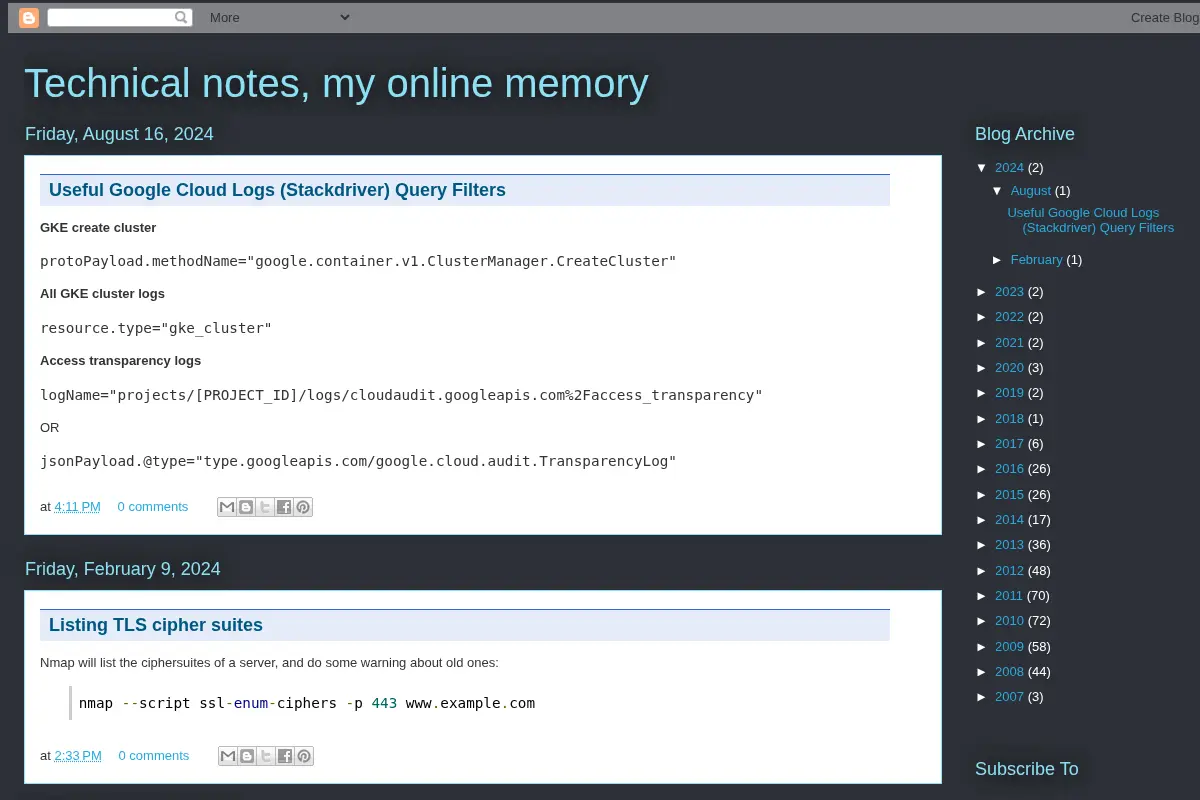This screenshot has width=1200, height=800.
Task: Open the 2007 archive year link
Action: (x=1009, y=697)
